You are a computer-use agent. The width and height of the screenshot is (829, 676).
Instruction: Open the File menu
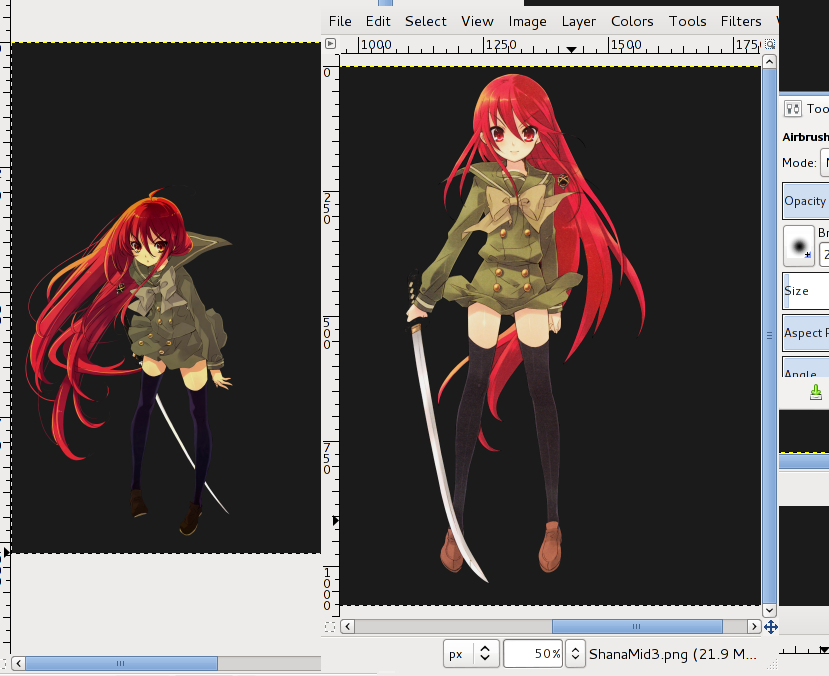(x=340, y=21)
